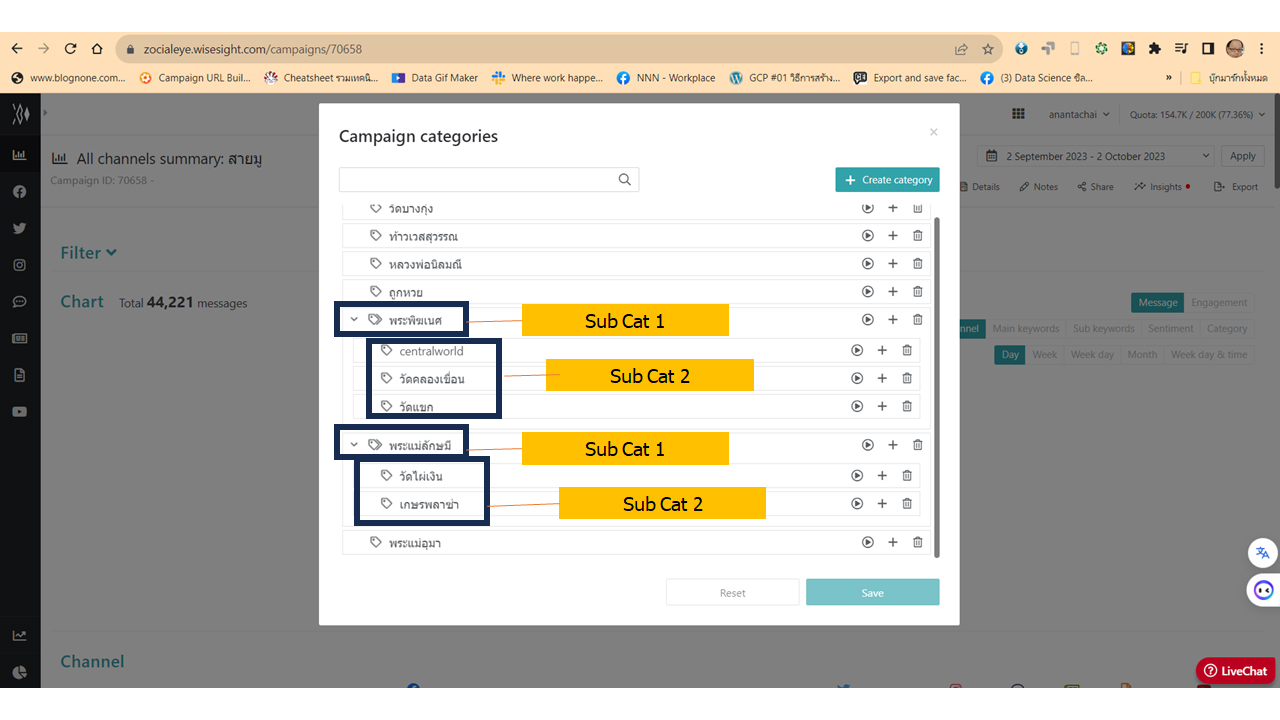The width and height of the screenshot is (1280, 720).
Task: Delete the centralworld subcategory
Action: coord(907,351)
